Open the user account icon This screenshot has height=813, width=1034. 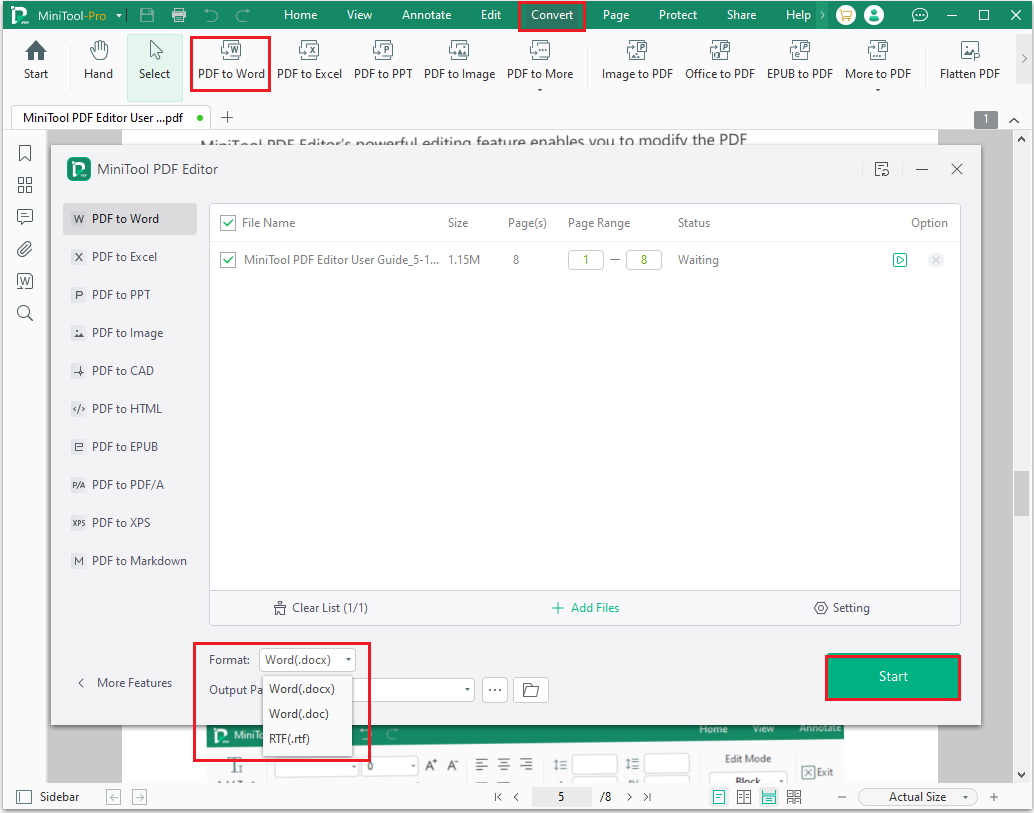874,15
